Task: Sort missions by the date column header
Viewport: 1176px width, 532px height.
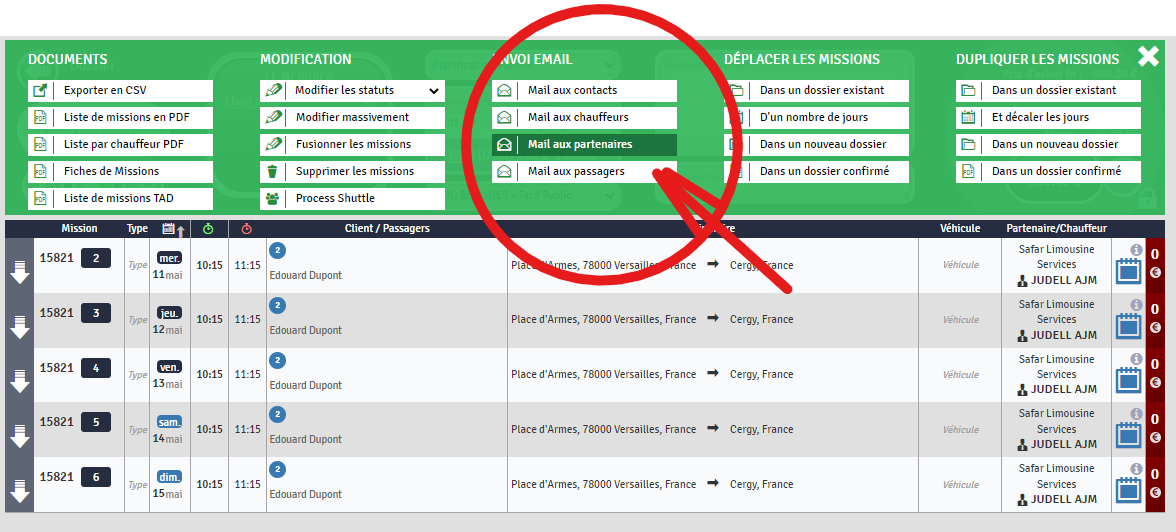Action: pos(169,229)
